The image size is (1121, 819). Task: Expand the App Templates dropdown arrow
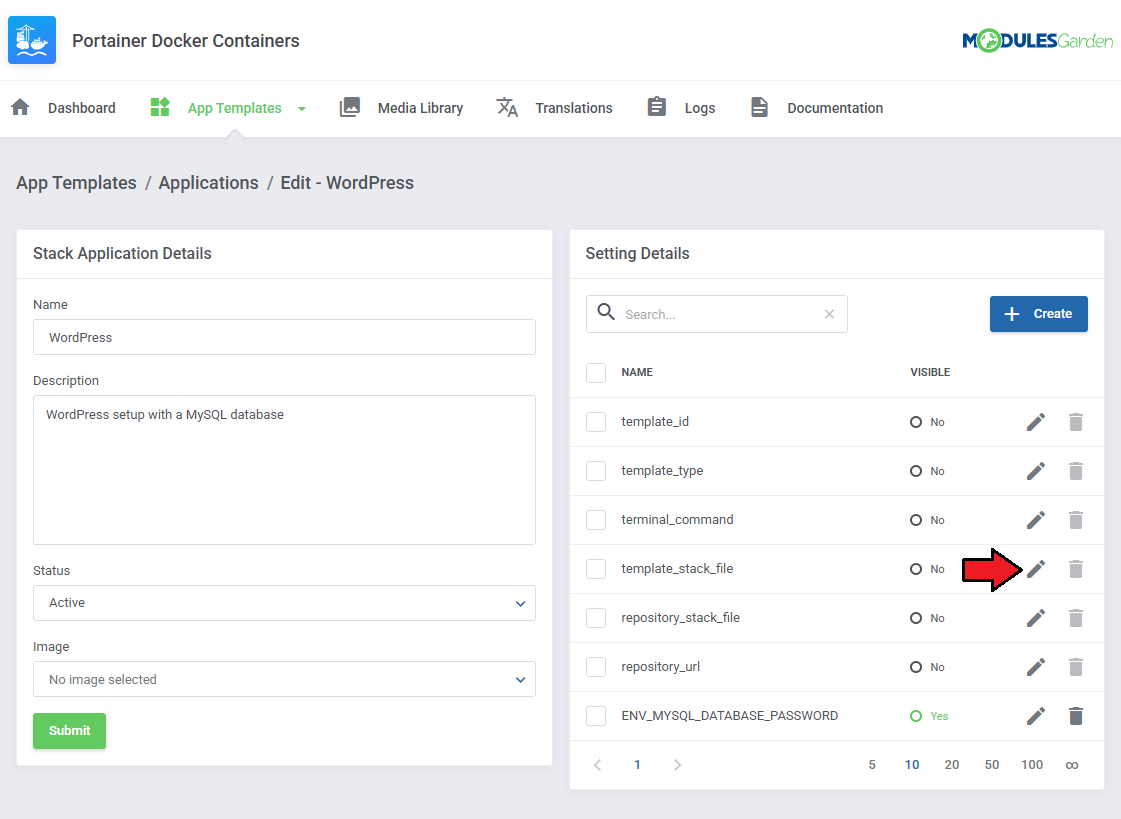click(302, 109)
